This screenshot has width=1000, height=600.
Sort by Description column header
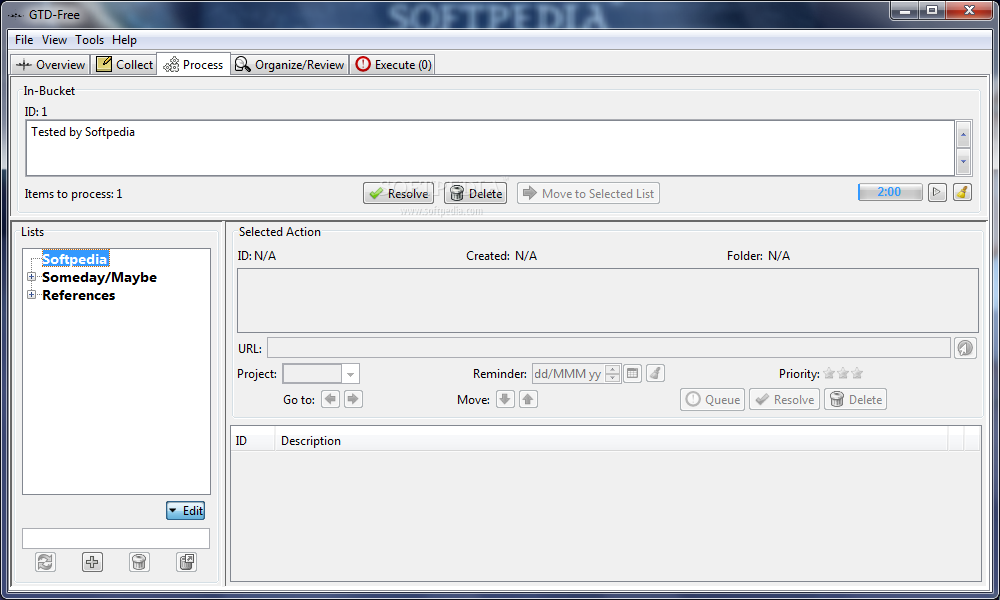point(611,441)
